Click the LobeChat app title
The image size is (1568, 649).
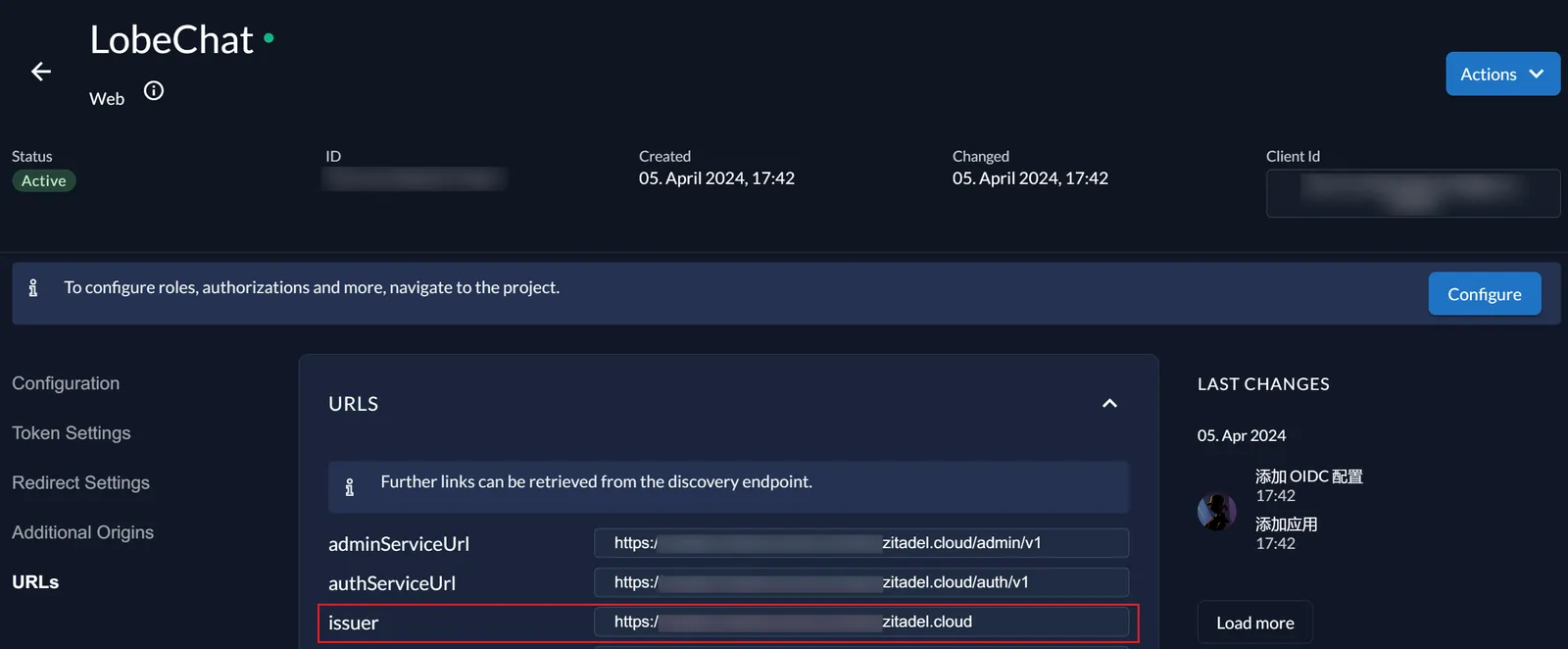point(171,39)
